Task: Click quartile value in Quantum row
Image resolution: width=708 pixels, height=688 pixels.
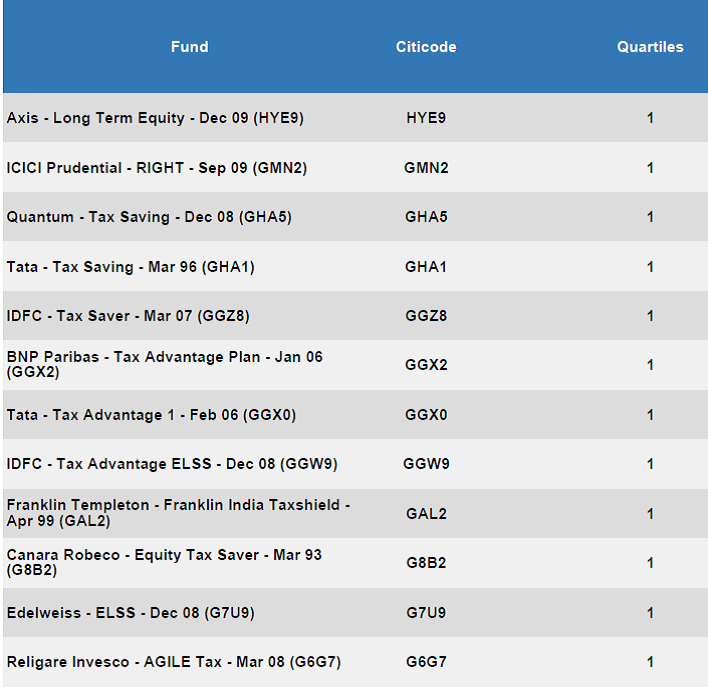Action: click(650, 217)
